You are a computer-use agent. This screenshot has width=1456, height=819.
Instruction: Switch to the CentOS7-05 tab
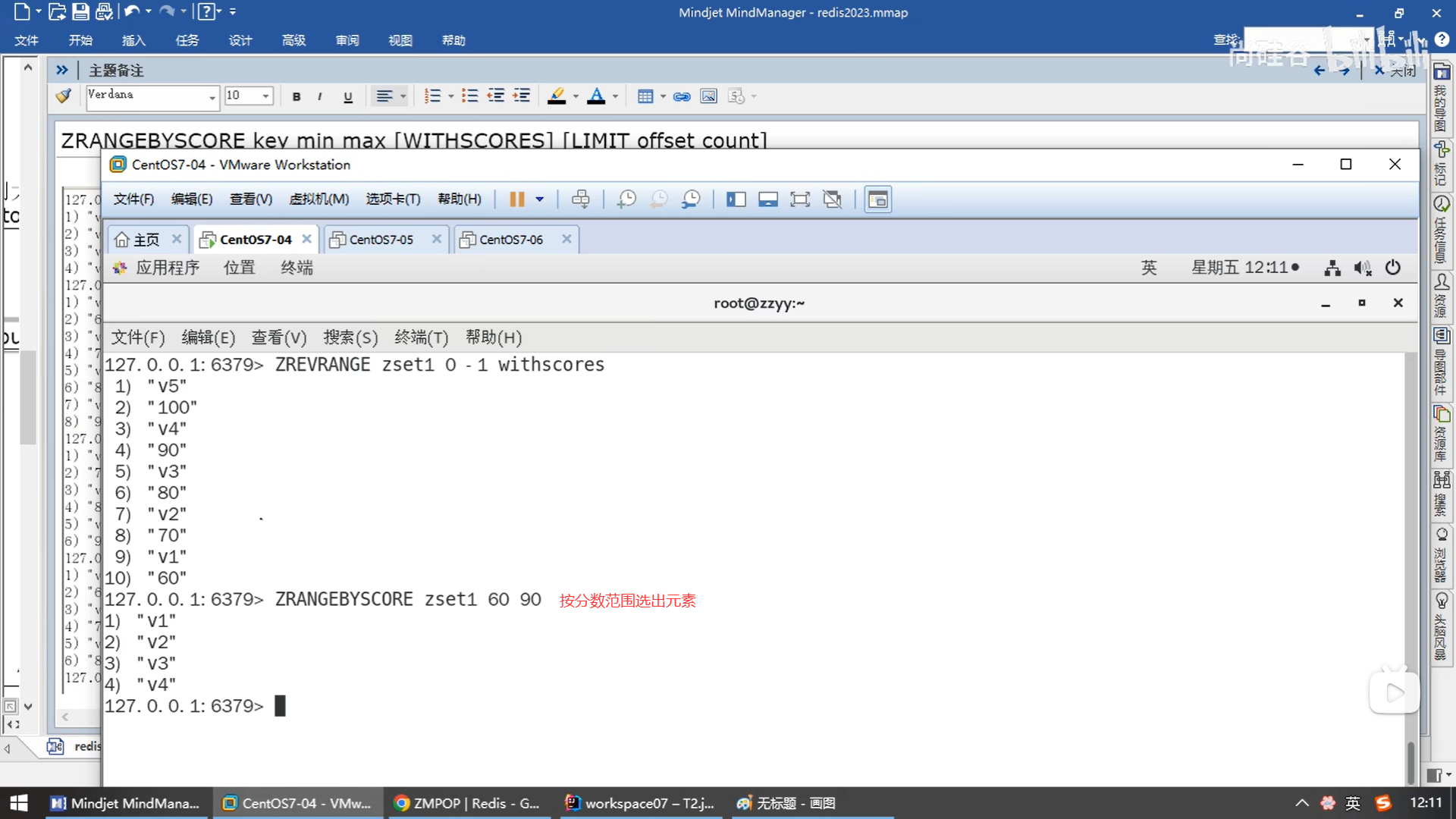pyautogui.click(x=381, y=240)
